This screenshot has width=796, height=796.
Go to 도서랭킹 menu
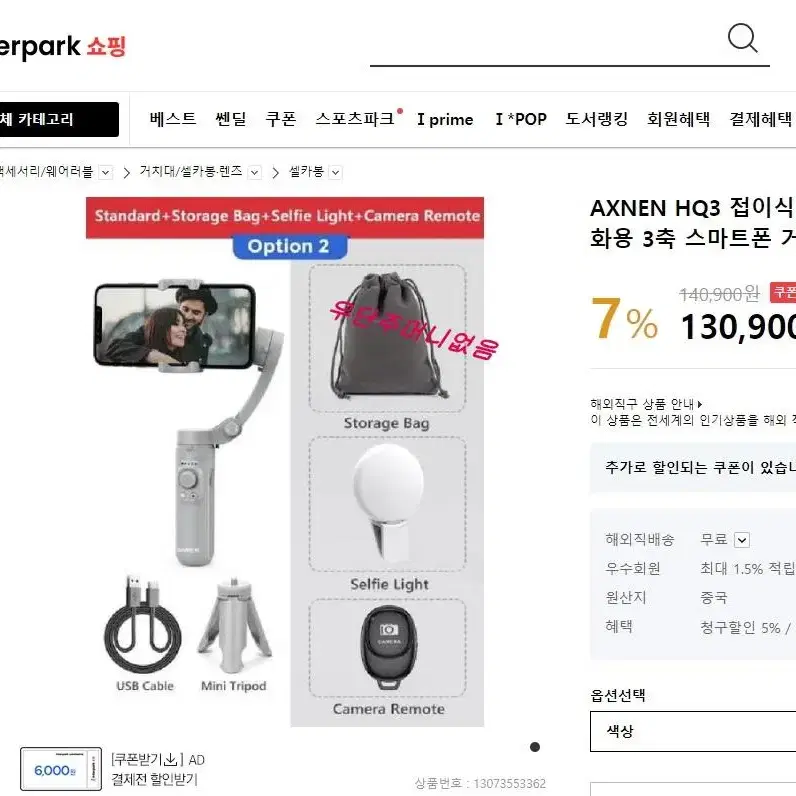click(597, 119)
